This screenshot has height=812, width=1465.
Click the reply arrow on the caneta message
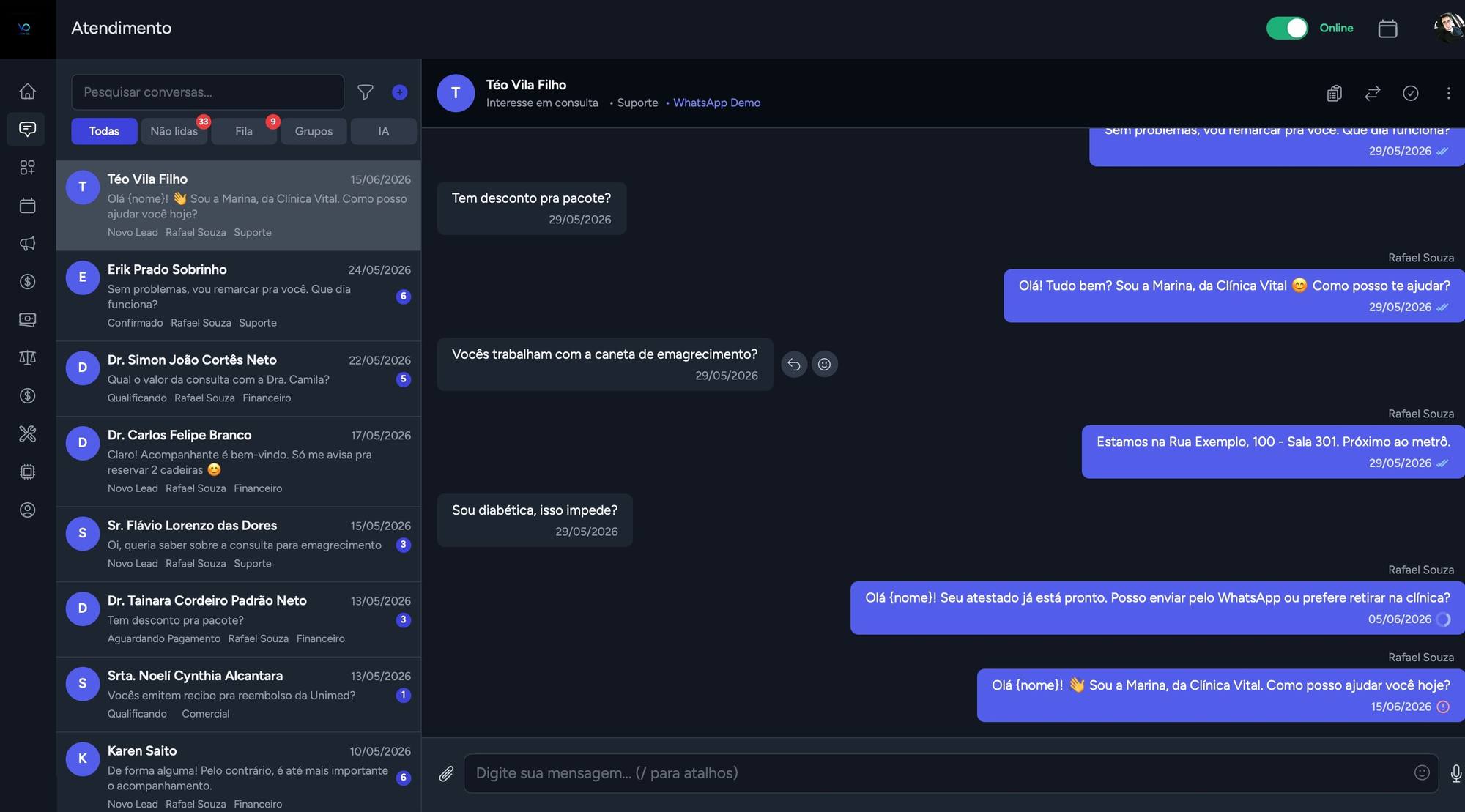794,365
